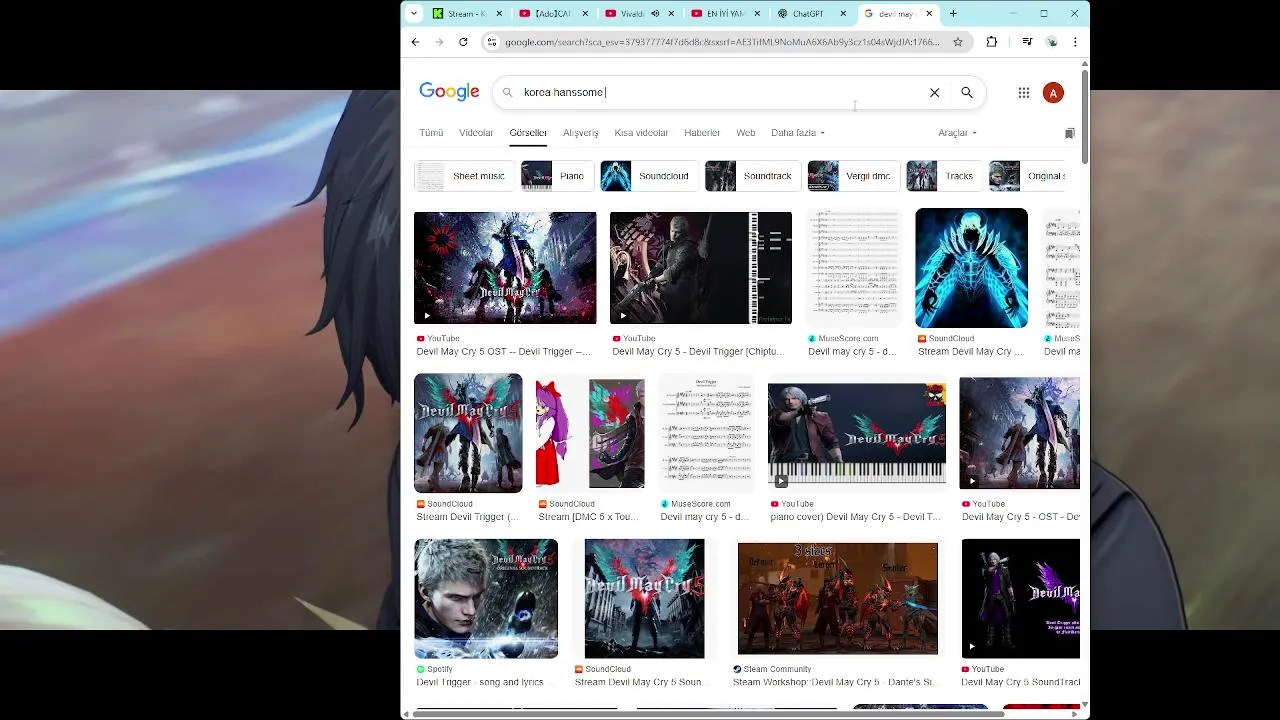Screen dimensions: 1280x720
Task: Click 'Devil May Cry 5 OST -- Devil Trigger' link
Action: [504, 352]
